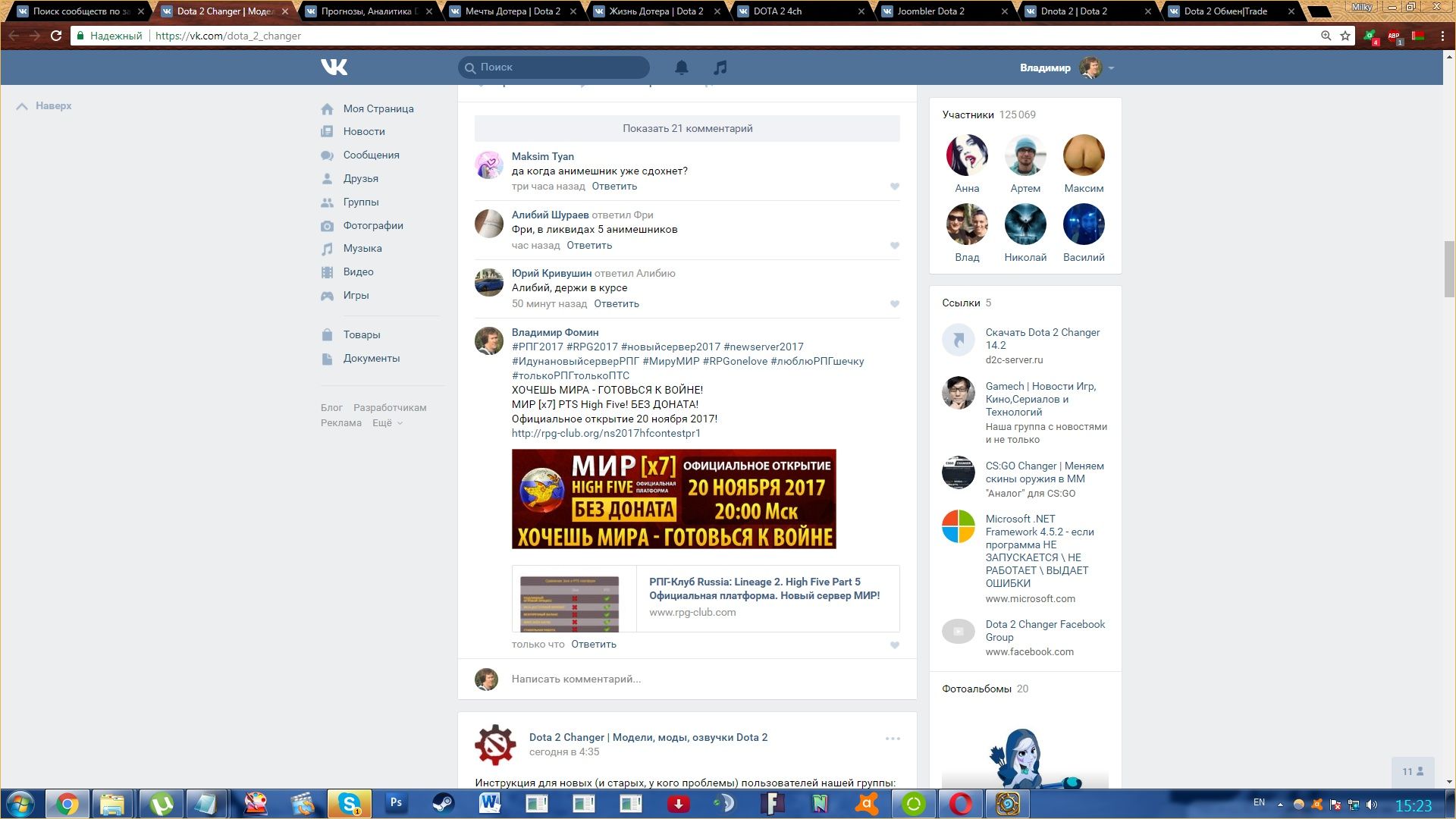Open AdBlock Plus extension icon
Image resolution: width=1456 pixels, height=819 pixels.
[x=1394, y=36]
